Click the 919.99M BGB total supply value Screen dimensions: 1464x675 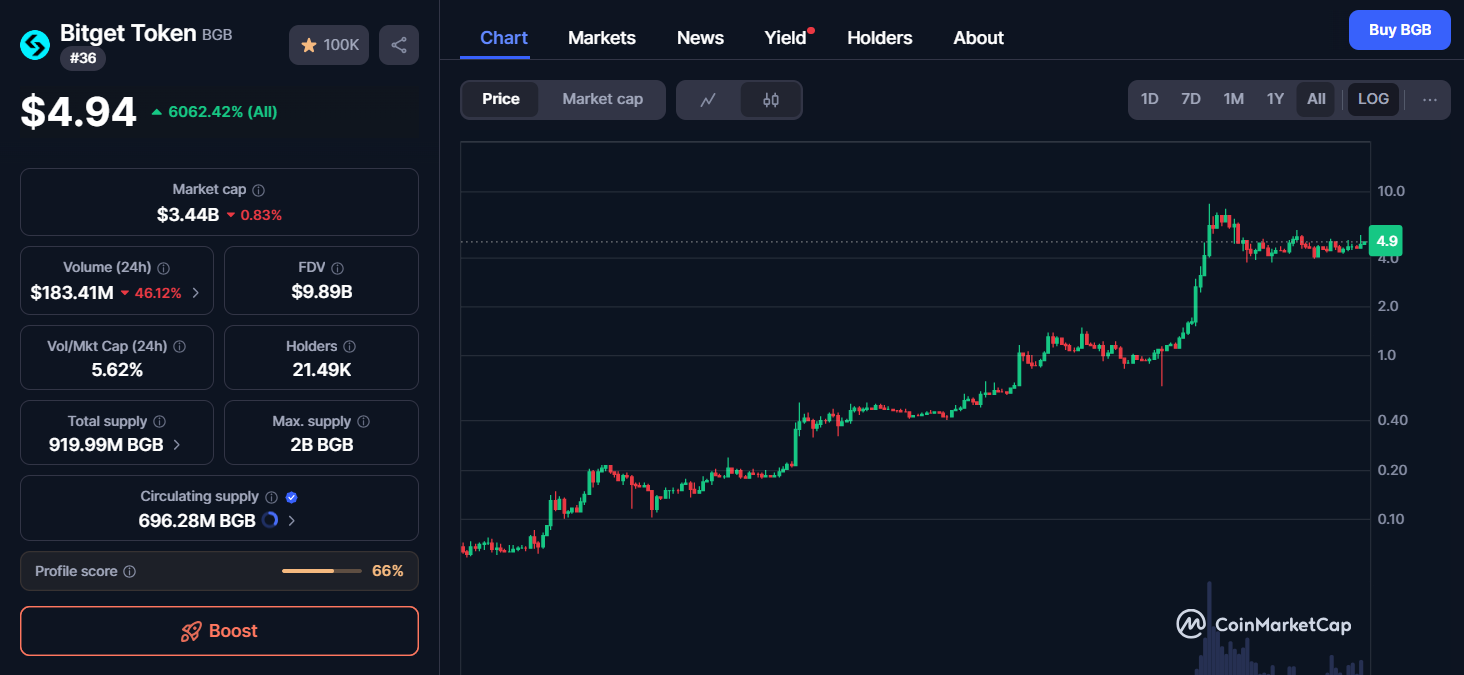(x=106, y=445)
